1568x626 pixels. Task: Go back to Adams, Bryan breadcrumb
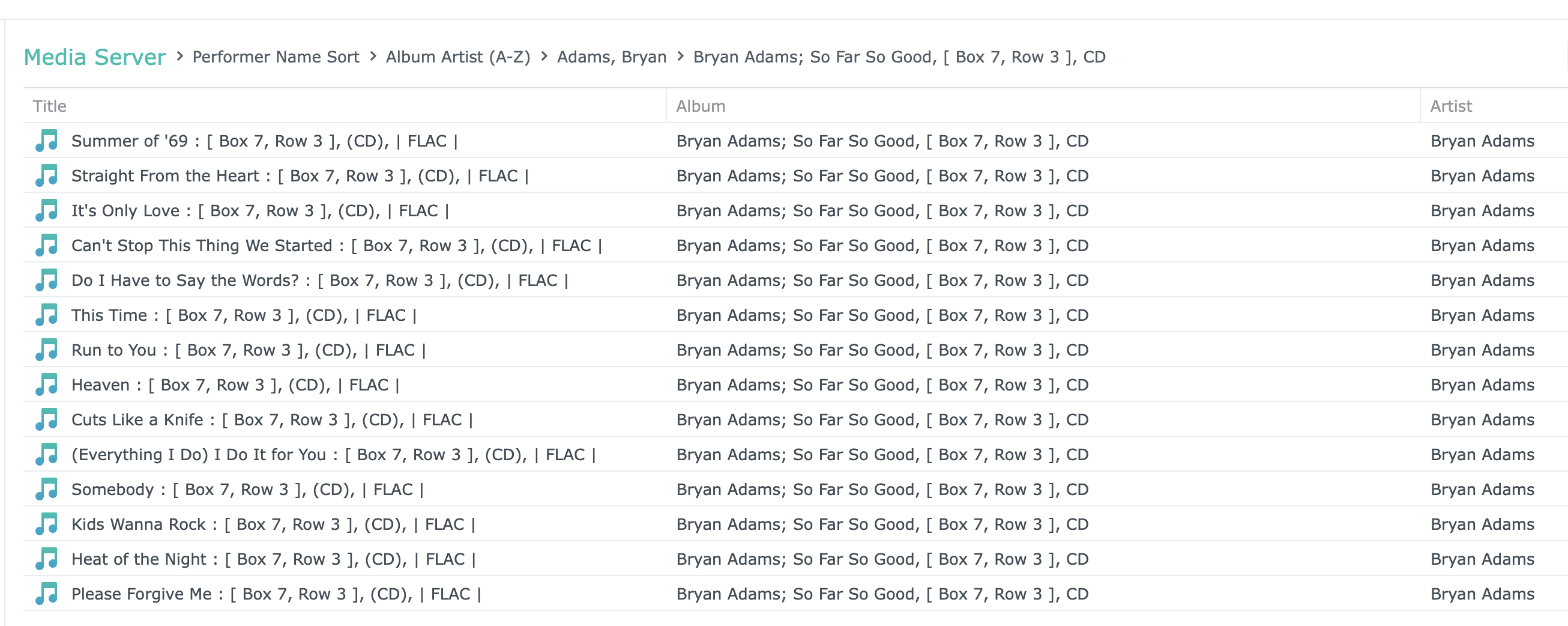[x=611, y=57]
